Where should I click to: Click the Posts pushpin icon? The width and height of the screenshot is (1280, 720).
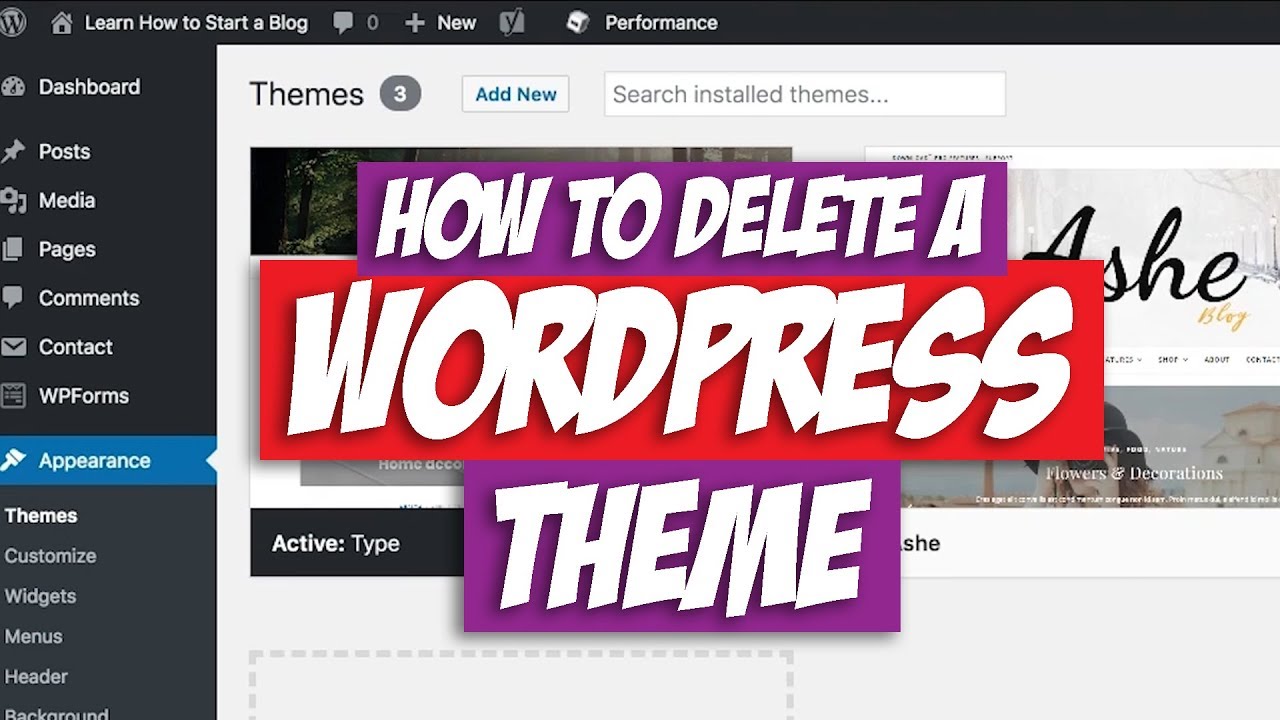13,152
